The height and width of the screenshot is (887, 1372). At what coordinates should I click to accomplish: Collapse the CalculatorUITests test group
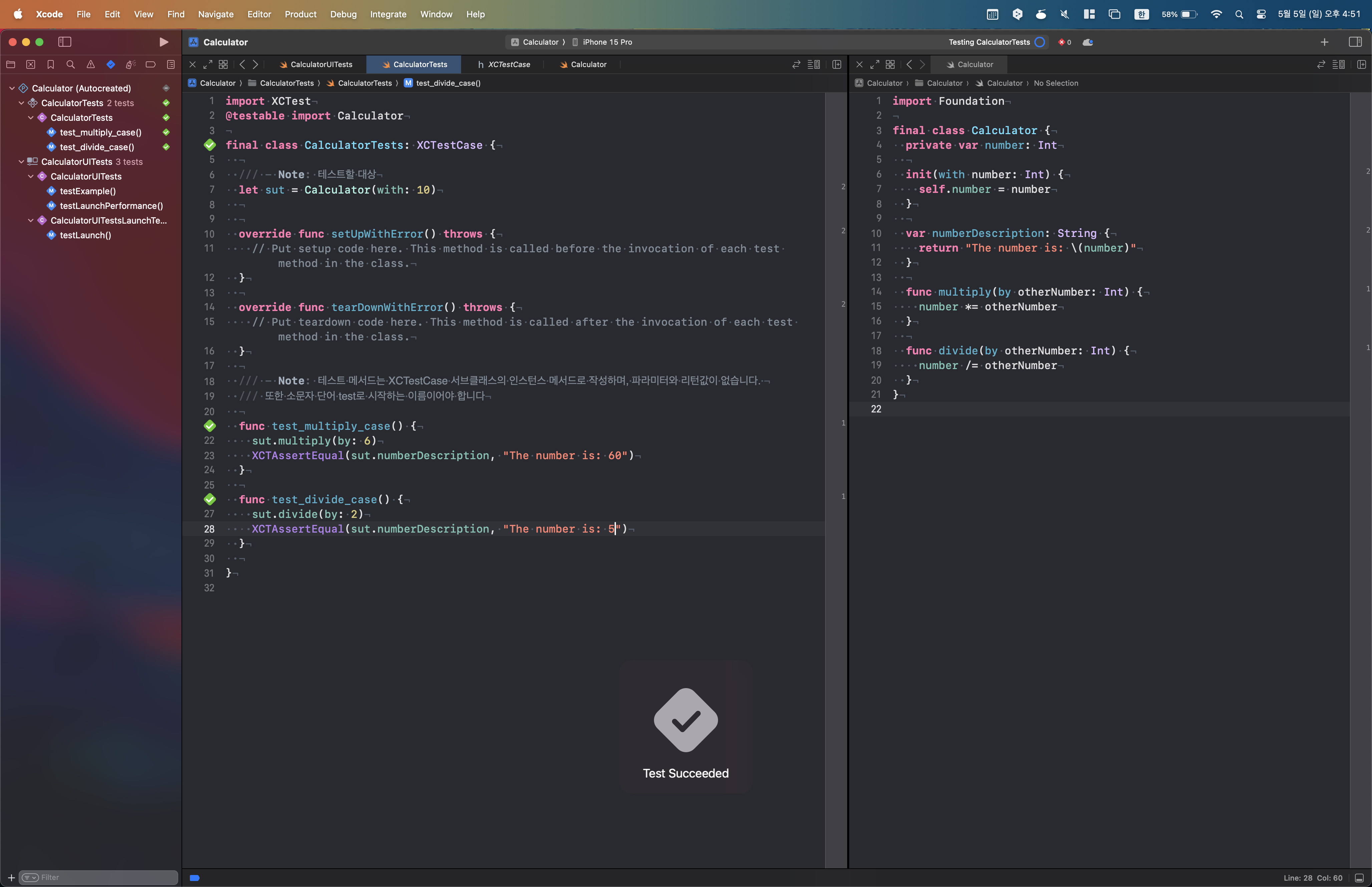coord(21,162)
